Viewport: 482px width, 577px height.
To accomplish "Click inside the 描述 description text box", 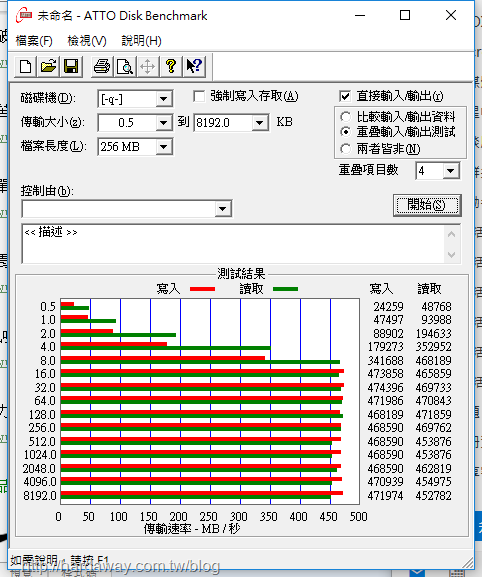I will [x=233, y=244].
